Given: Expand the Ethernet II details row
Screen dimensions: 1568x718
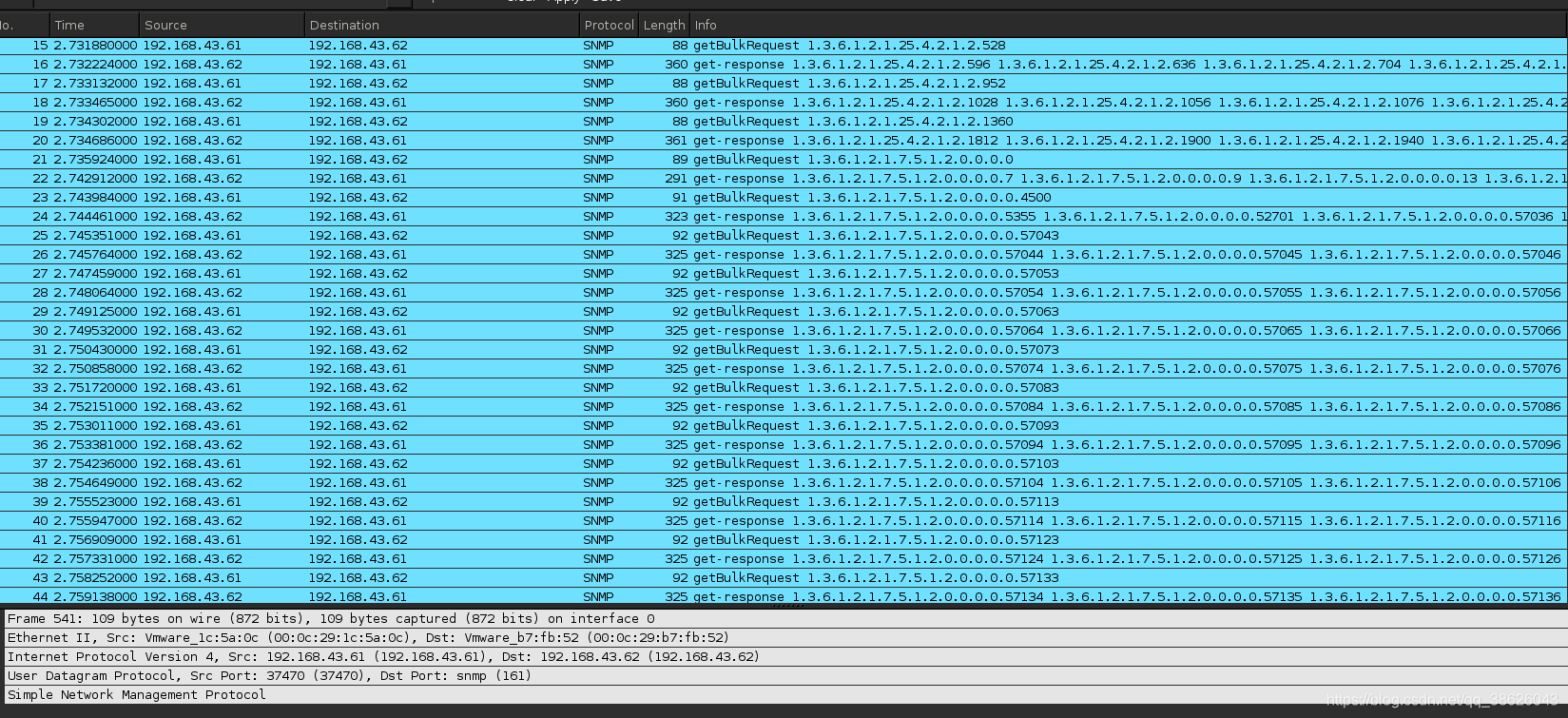Looking at the screenshot, I should click(784, 638).
